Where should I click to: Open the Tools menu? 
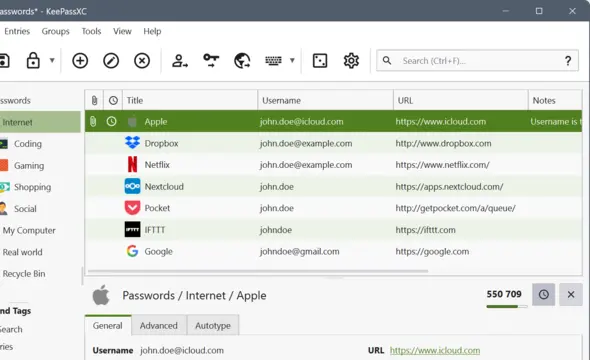click(x=91, y=31)
